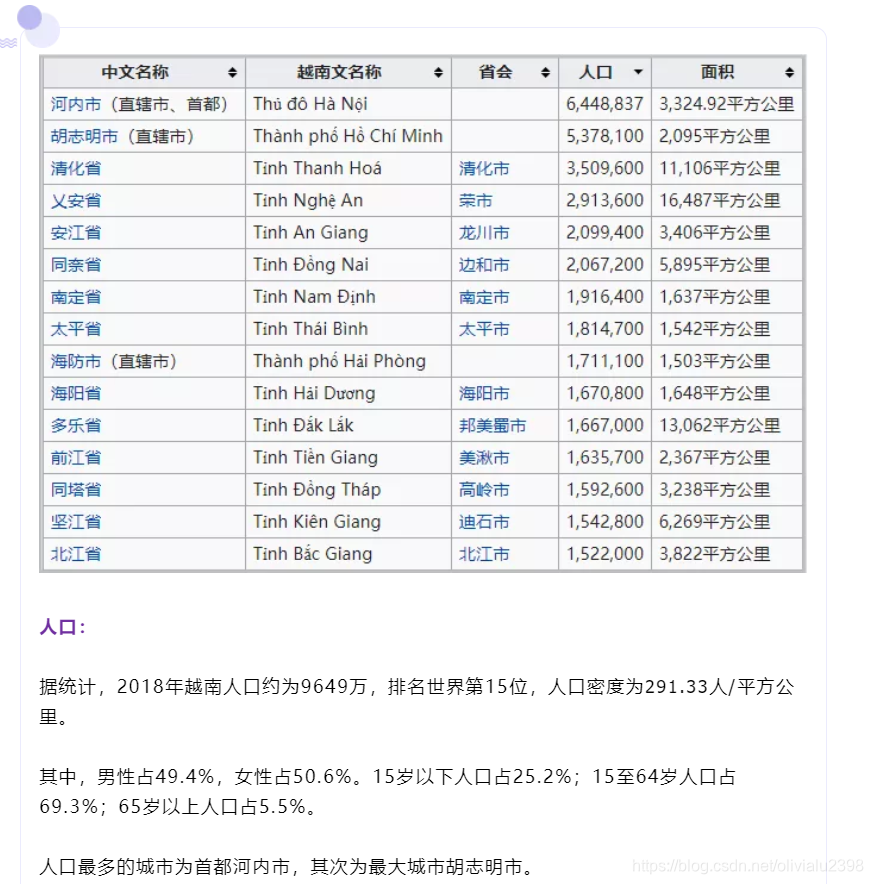Select population value 6,448,837
The image size is (873, 884).
(605, 104)
